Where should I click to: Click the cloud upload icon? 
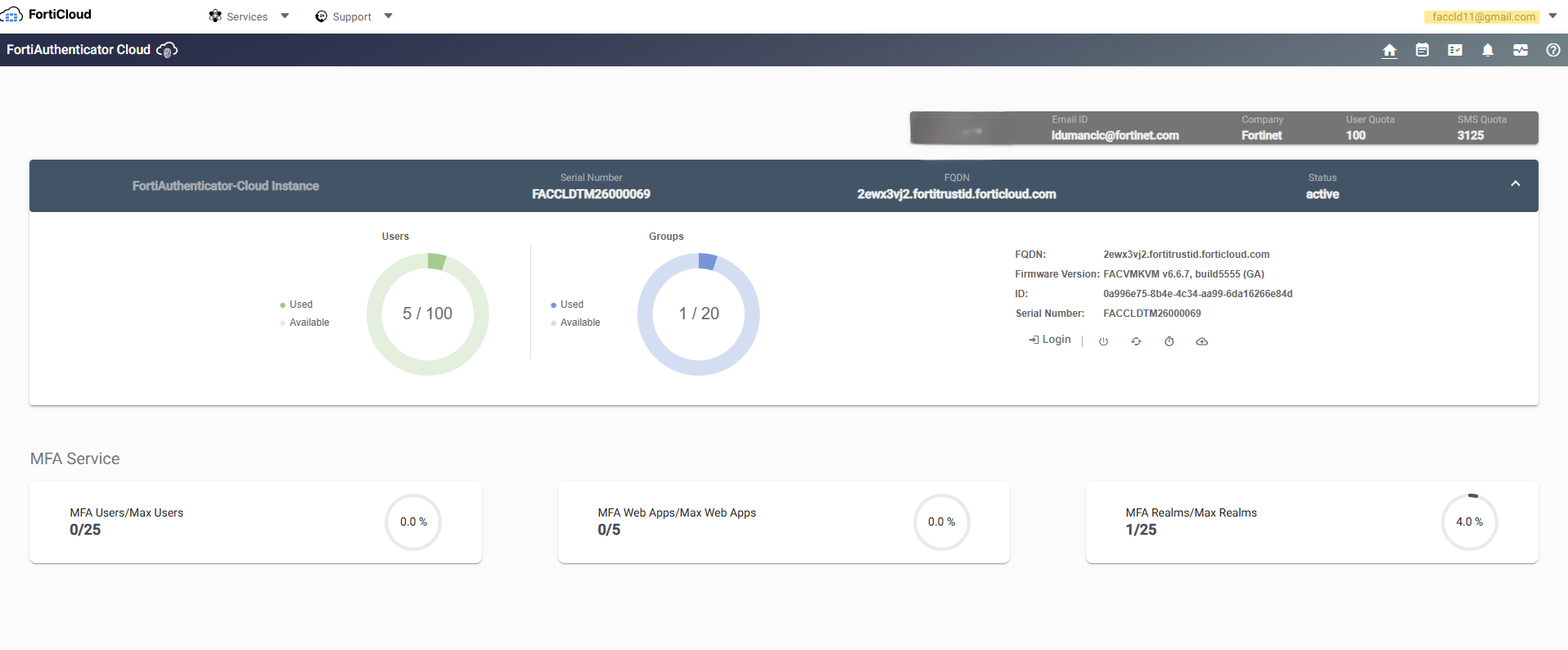pyautogui.click(x=1201, y=341)
